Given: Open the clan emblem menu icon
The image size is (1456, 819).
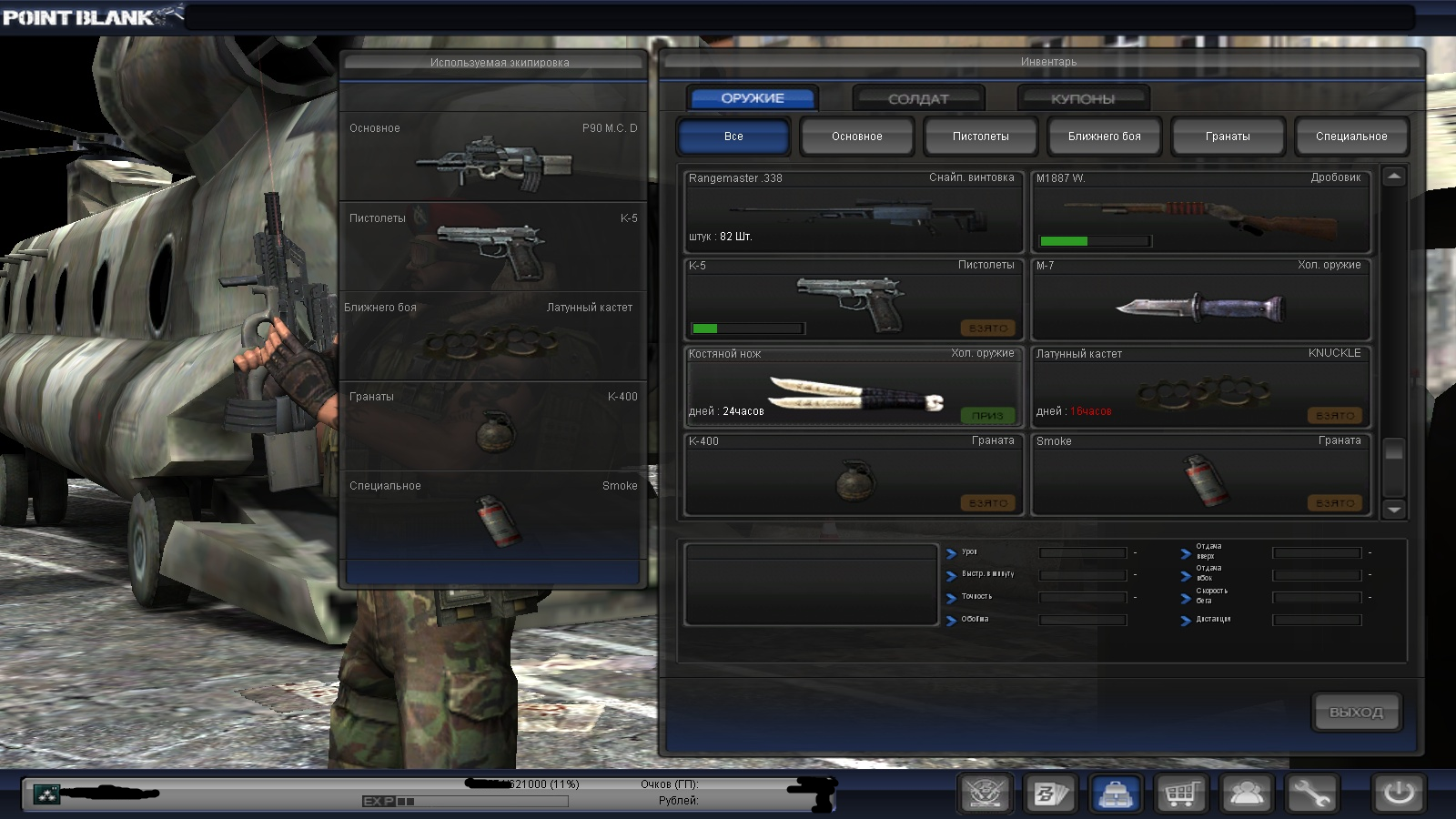Looking at the screenshot, I should coord(985,794).
